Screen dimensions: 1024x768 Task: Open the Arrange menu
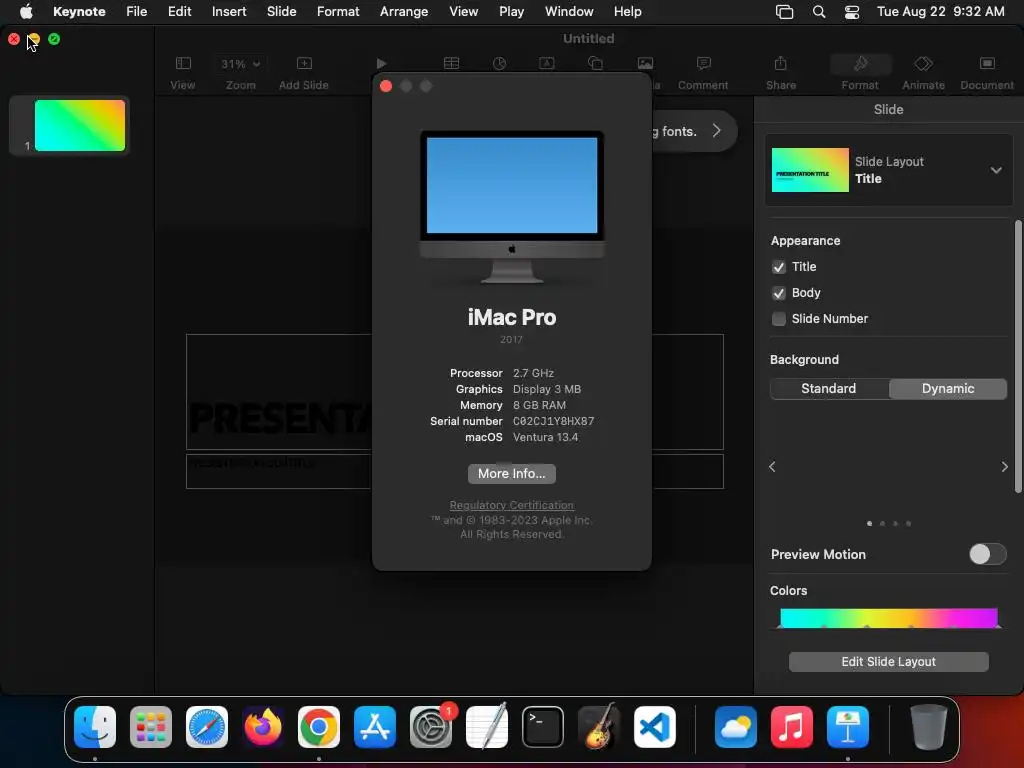coord(404,11)
